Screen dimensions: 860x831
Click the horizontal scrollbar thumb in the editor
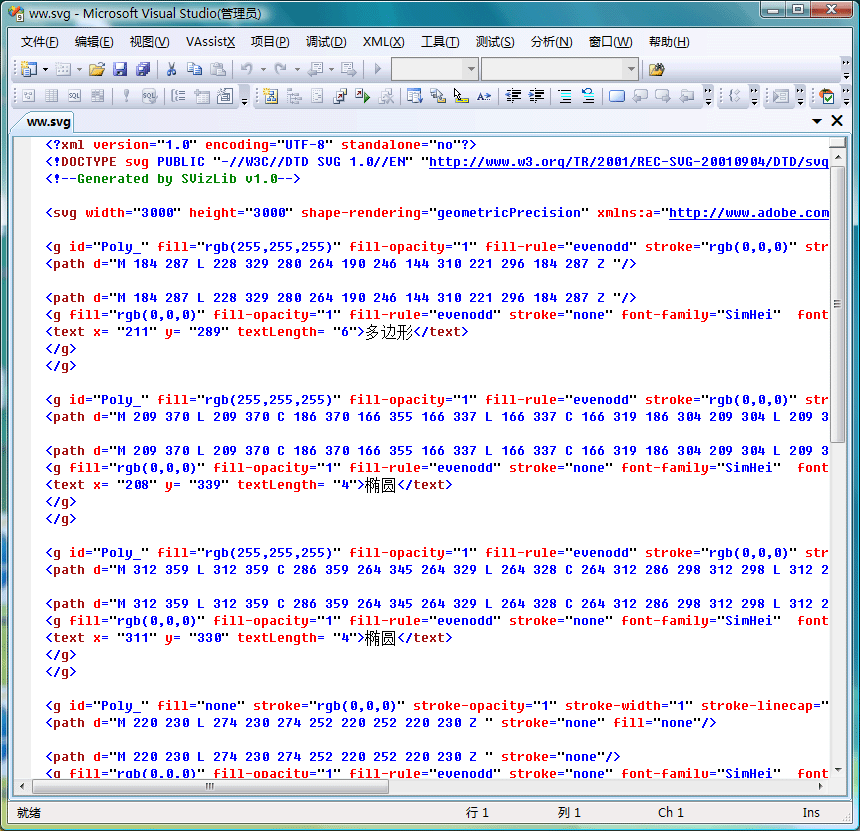click(208, 786)
